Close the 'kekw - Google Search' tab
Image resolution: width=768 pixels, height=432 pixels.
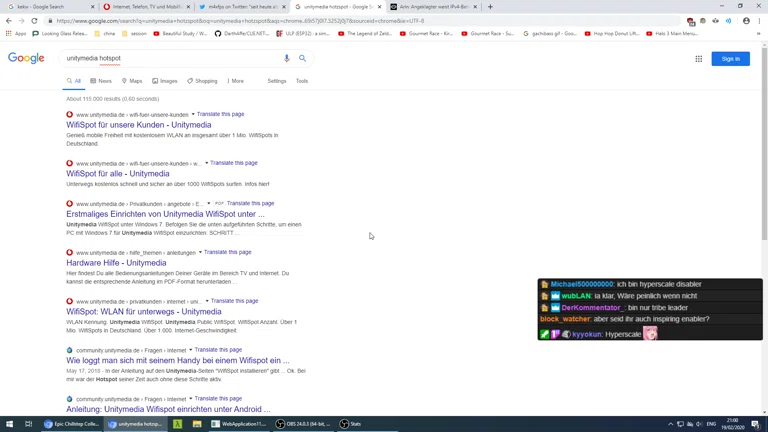click(x=93, y=7)
